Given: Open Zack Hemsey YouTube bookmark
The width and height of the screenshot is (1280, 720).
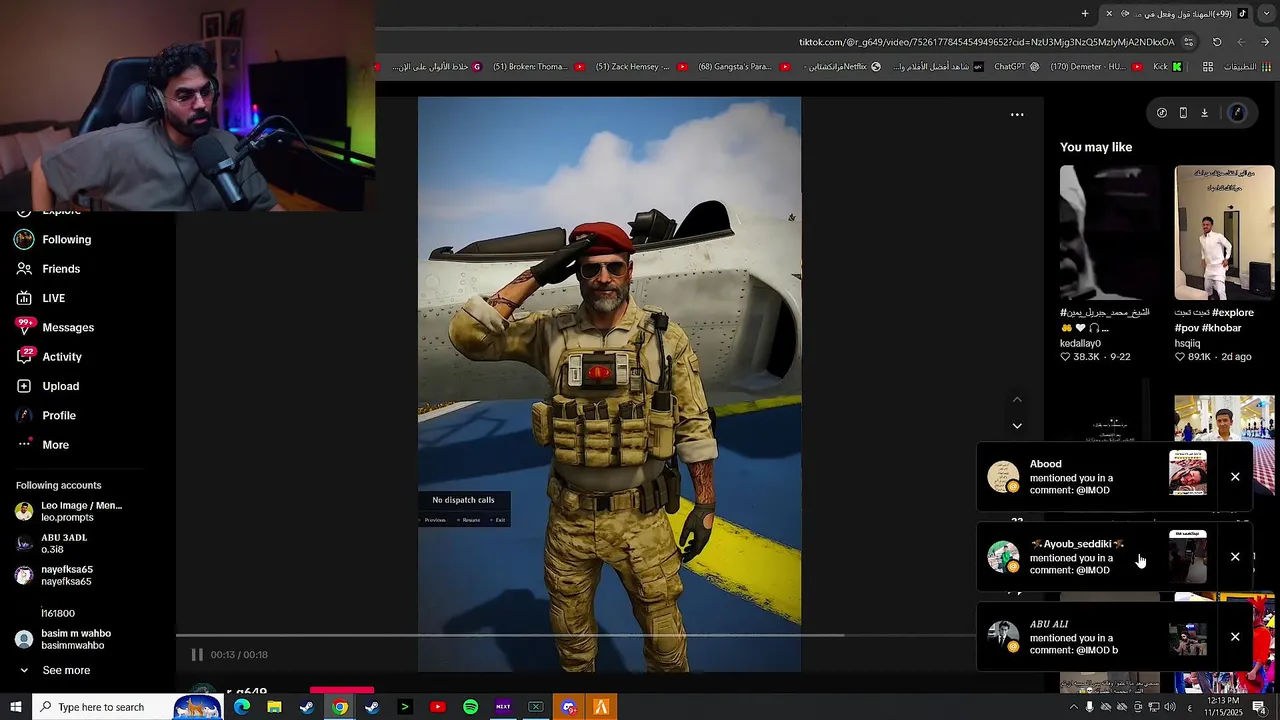Looking at the screenshot, I should click(641, 67).
